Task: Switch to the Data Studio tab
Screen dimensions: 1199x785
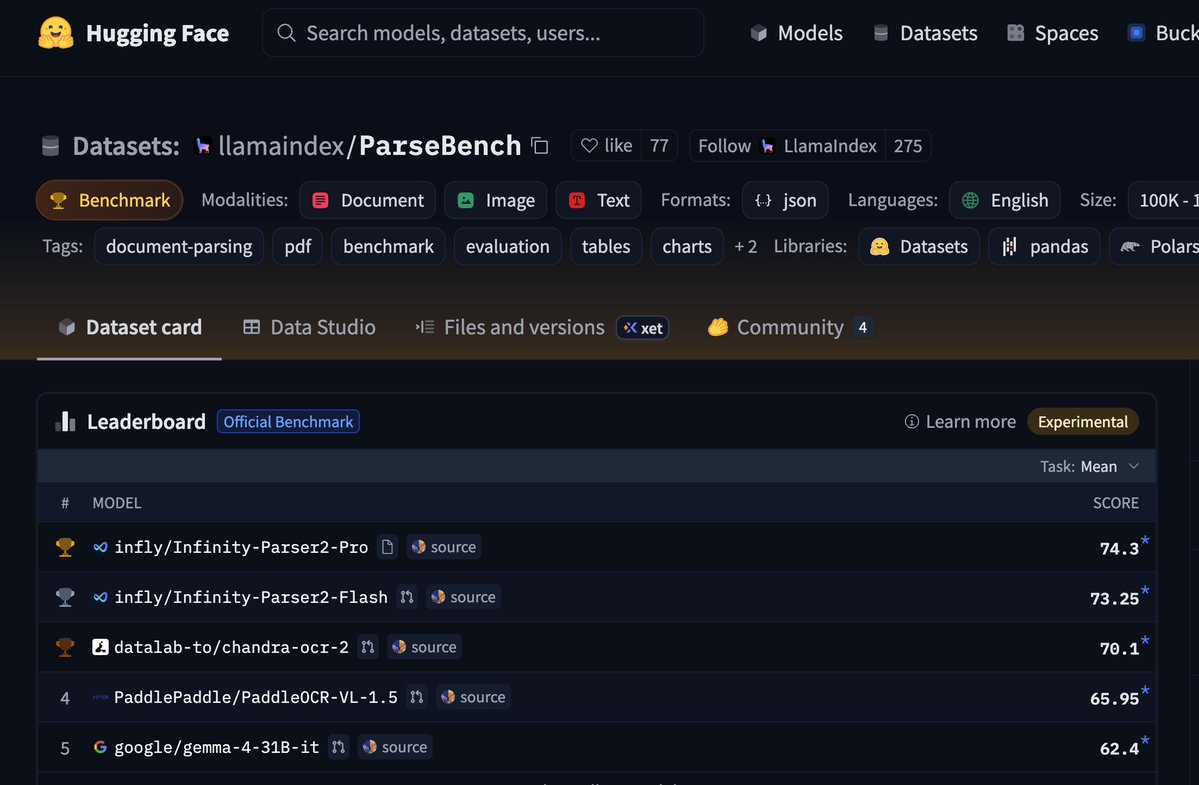Action: point(309,327)
